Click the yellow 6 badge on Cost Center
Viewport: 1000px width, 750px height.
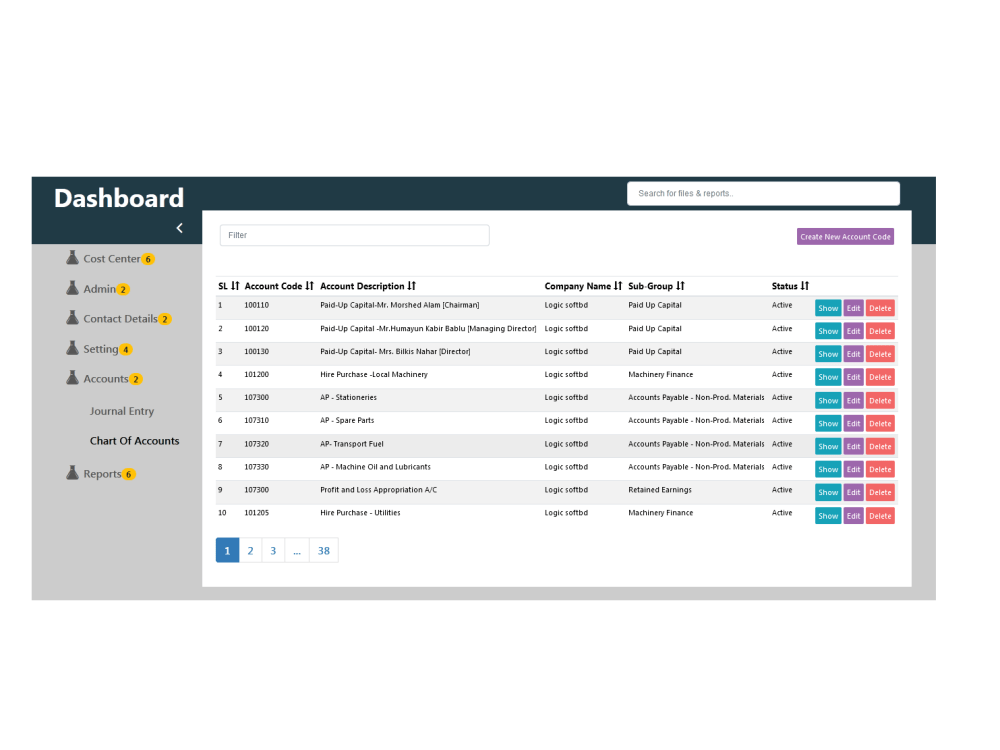pos(148,259)
